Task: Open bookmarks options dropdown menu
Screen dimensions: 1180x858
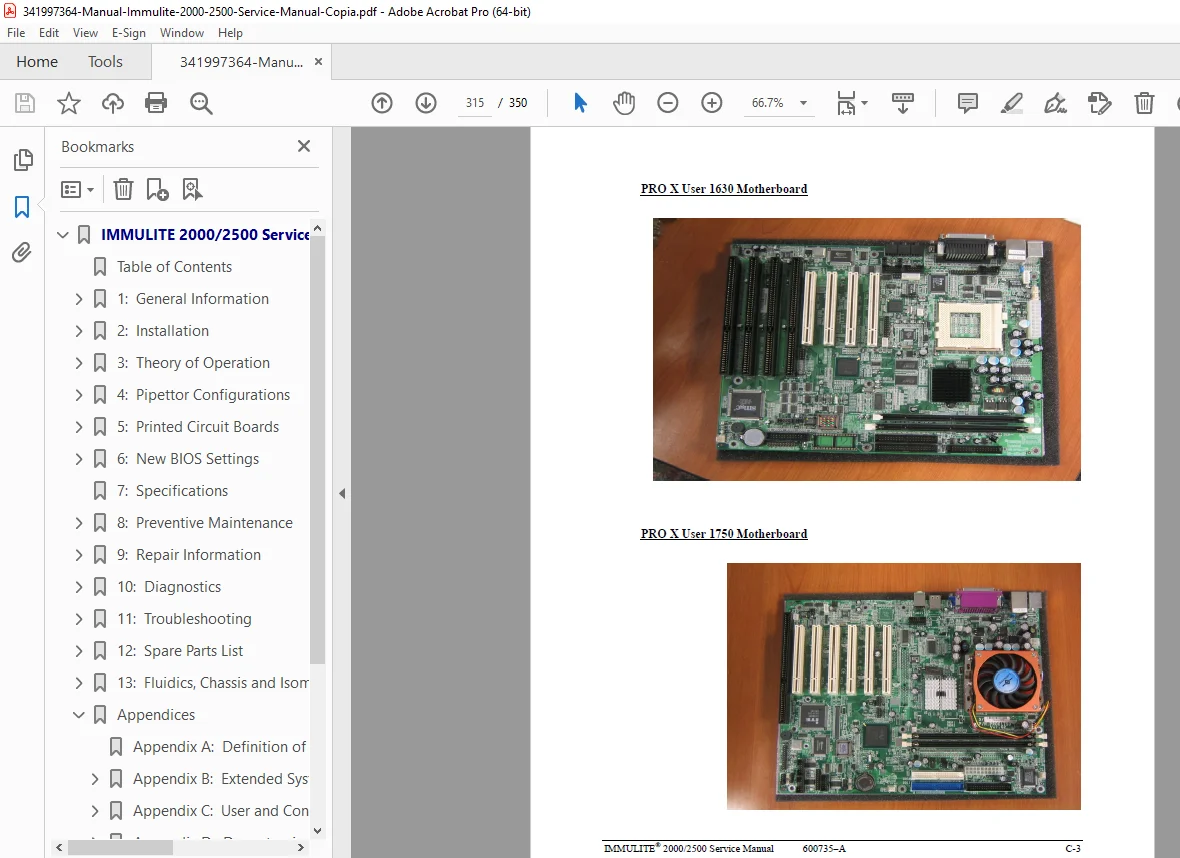Action: [78, 190]
